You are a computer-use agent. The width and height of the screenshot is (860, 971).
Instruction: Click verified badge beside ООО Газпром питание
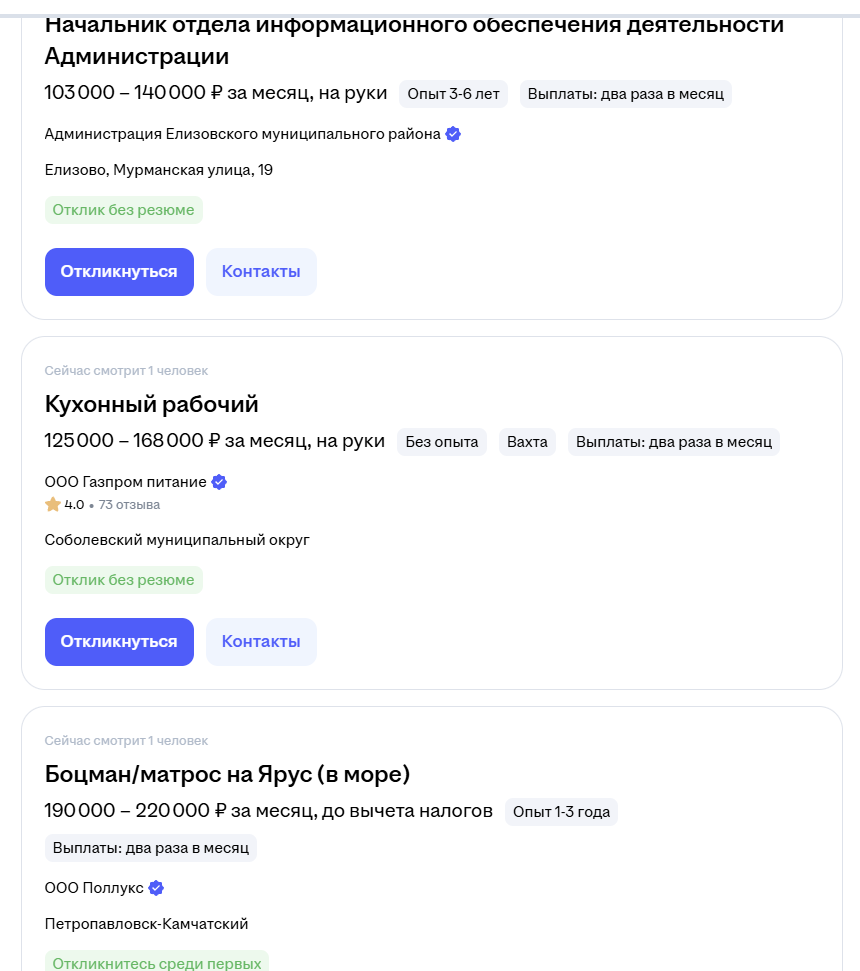pyautogui.click(x=219, y=482)
